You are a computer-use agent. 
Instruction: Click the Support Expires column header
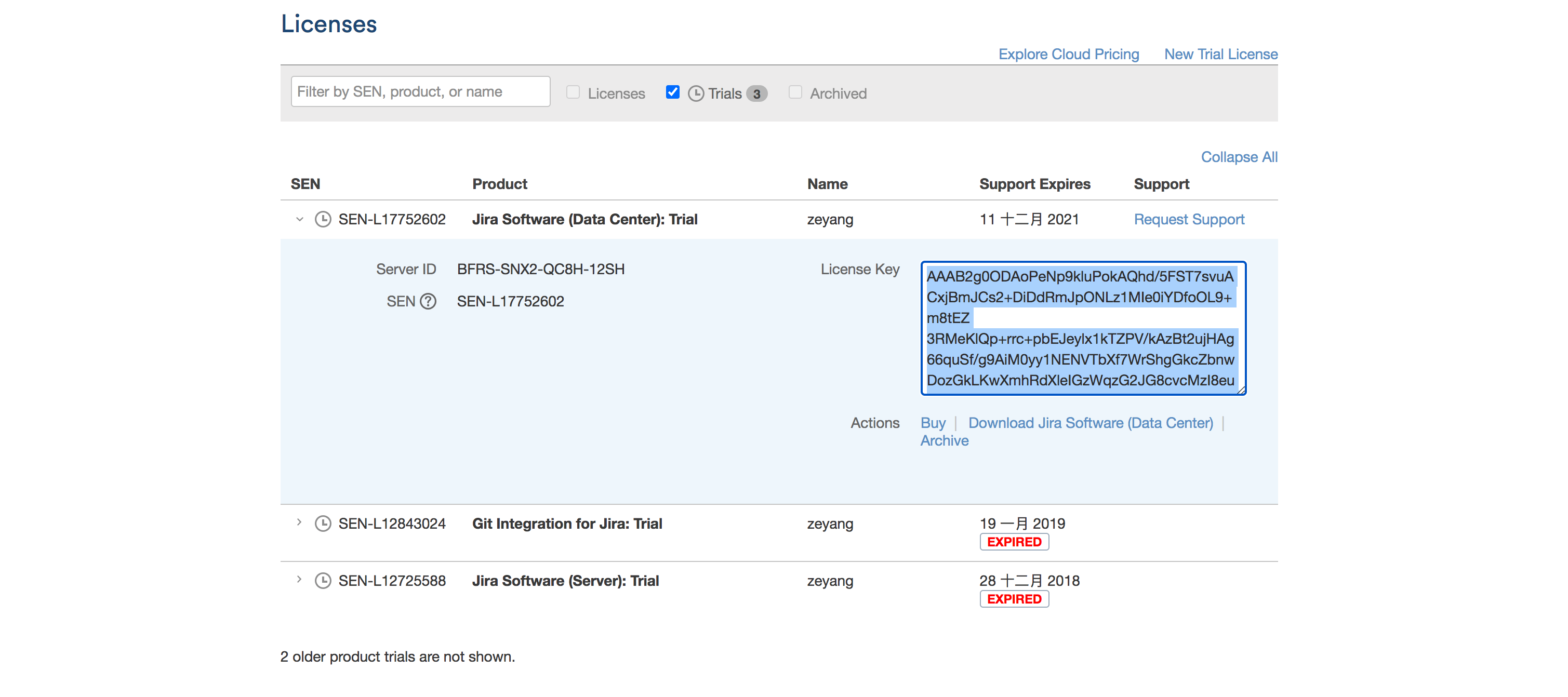1034,184
